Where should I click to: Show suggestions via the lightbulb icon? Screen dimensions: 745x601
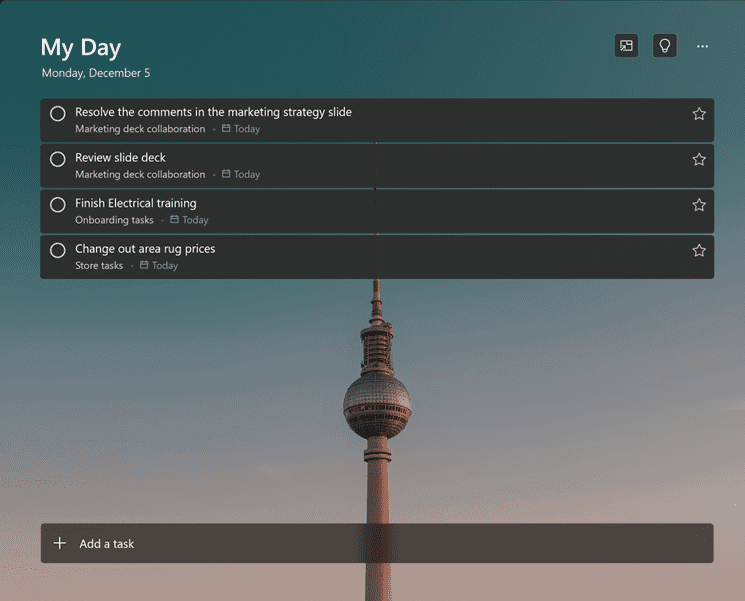pyautogui.click(x=665, y=46)
